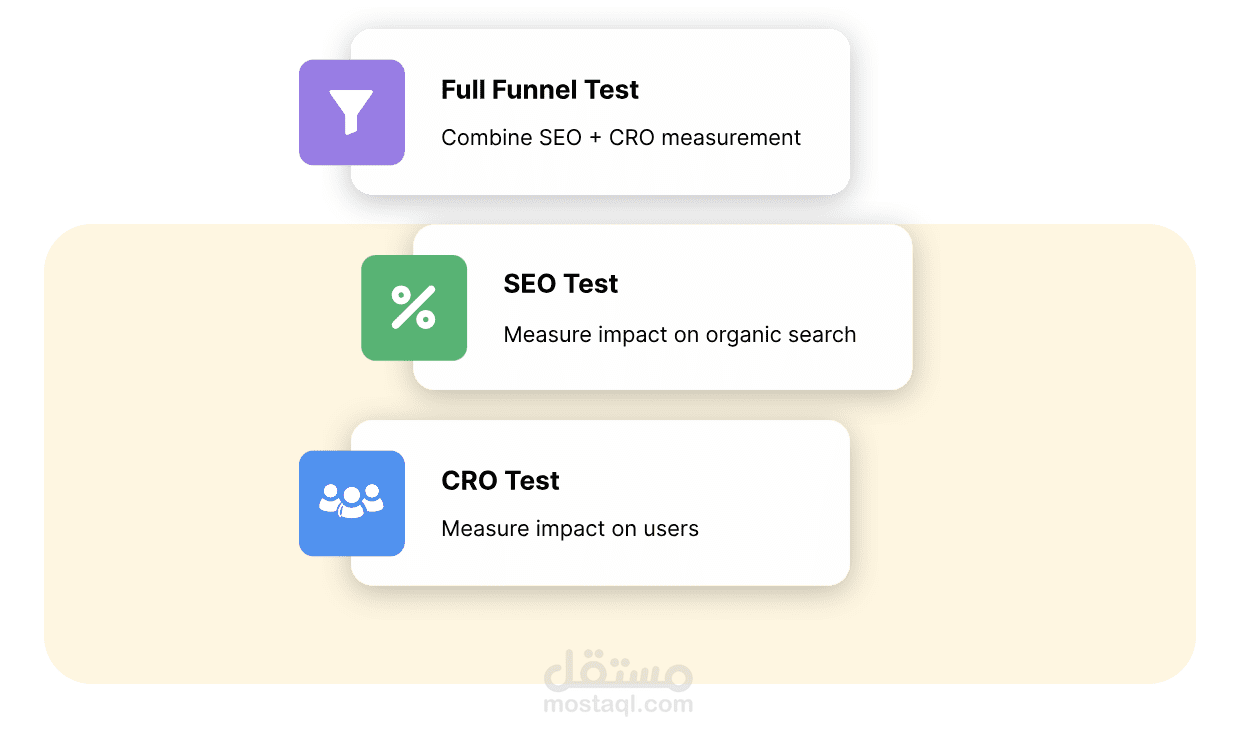Click the Mostaql Arabic logo watermark
Viewport: 1238px width, 732px height.
618,669
